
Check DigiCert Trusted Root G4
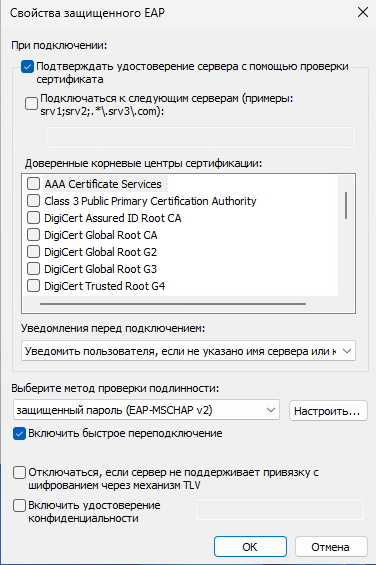(x=34, y=286)
